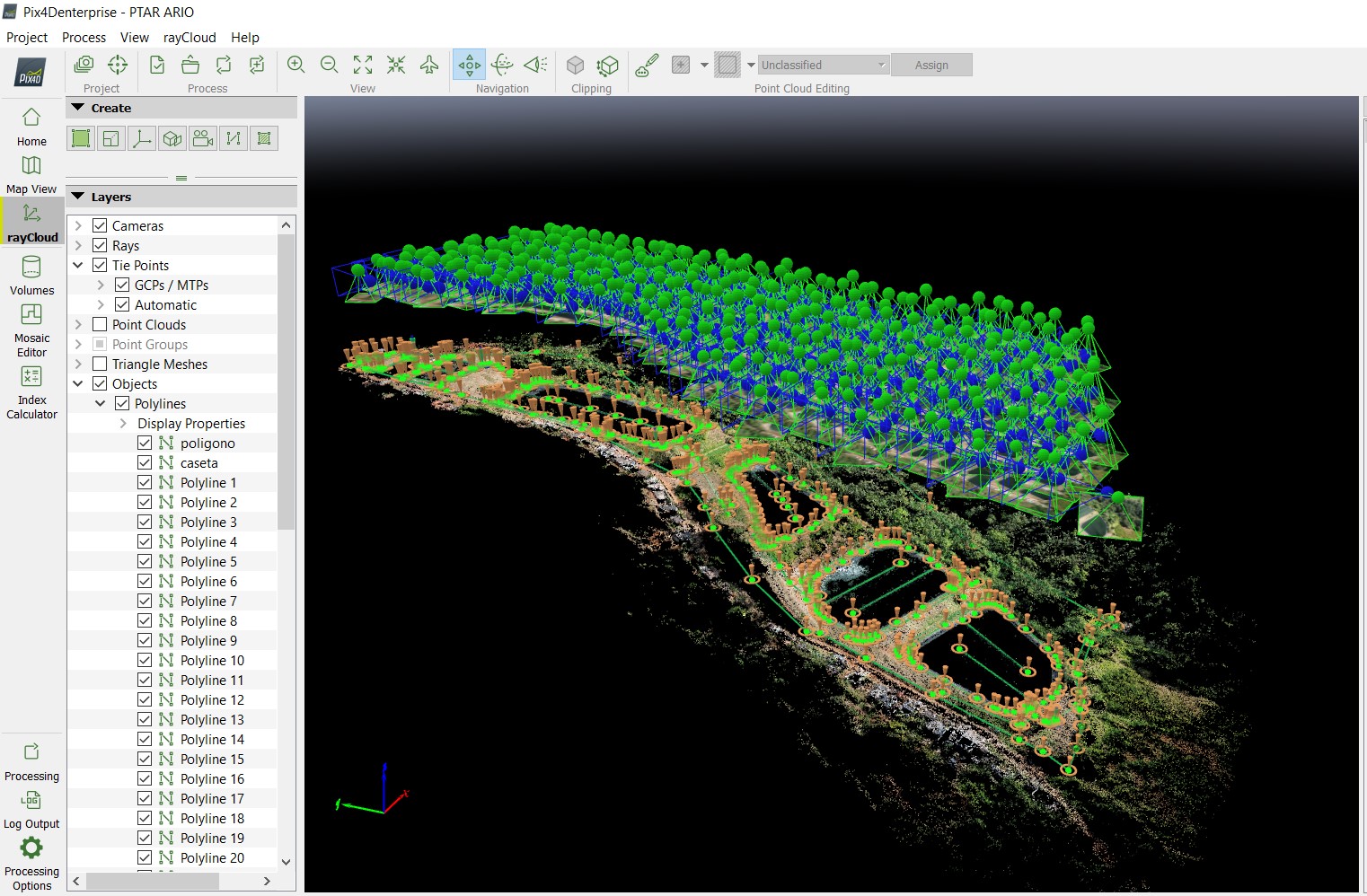Expand Display Properties under Polylines
Screen dimensions: 1367x896
coord(123,423)
